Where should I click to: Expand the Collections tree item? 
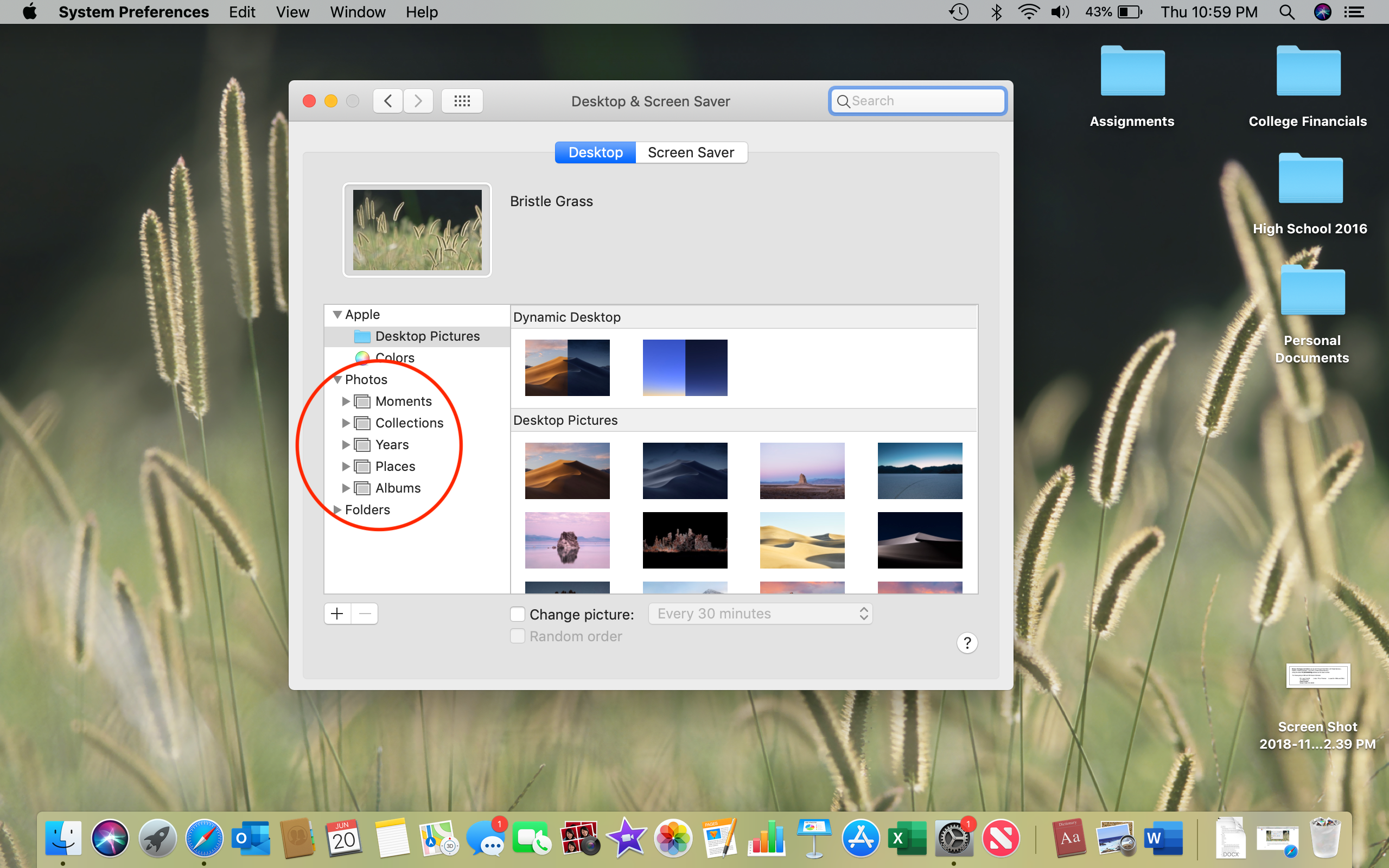[346, 423]
